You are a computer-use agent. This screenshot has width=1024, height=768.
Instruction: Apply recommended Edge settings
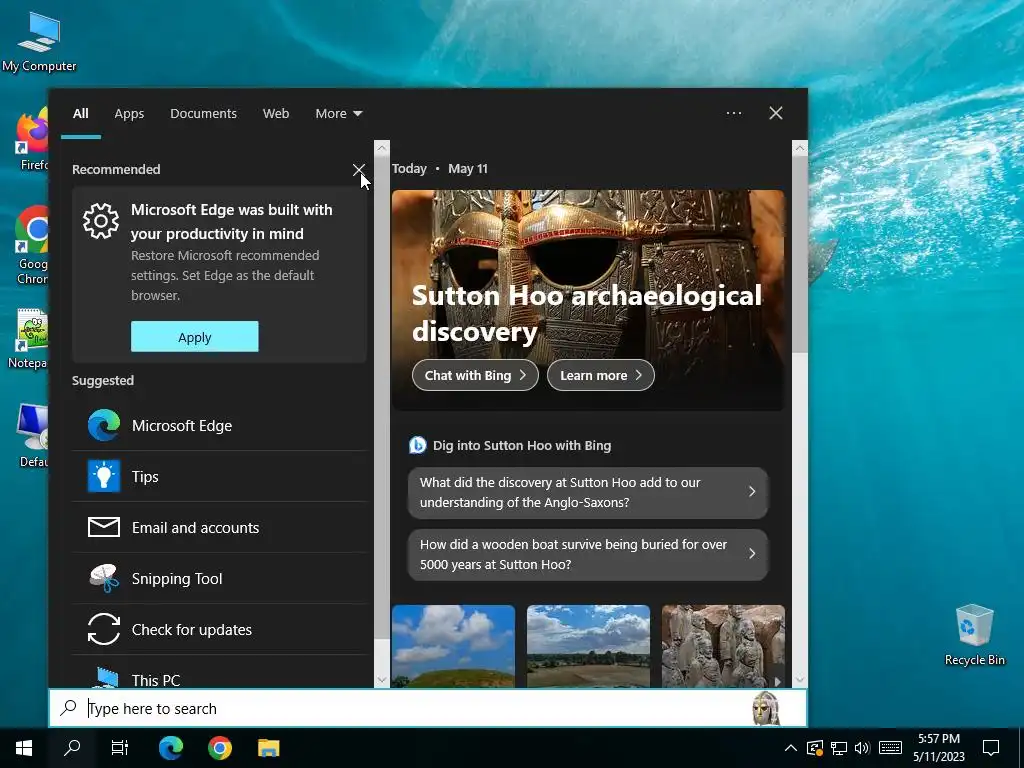[195, 337]
